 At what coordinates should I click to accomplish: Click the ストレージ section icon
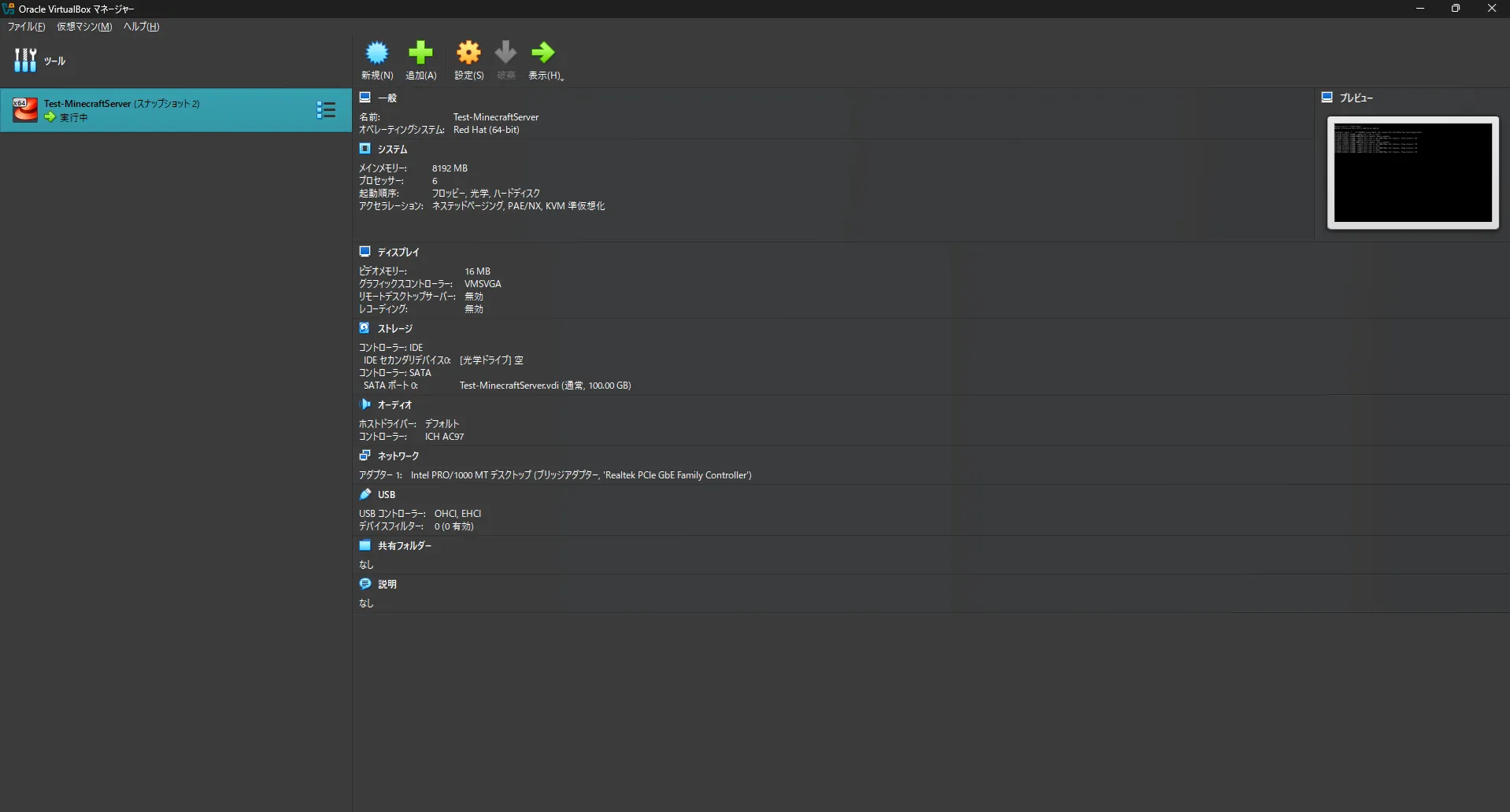tap(365, 327)
